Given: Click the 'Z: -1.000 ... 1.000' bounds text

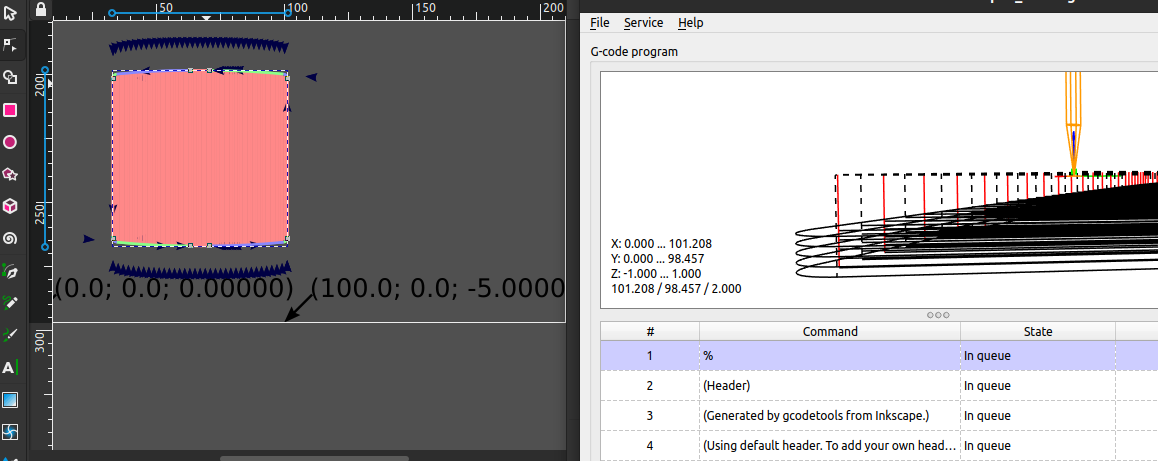Looking at the screenshot, I should pos(653,273).
